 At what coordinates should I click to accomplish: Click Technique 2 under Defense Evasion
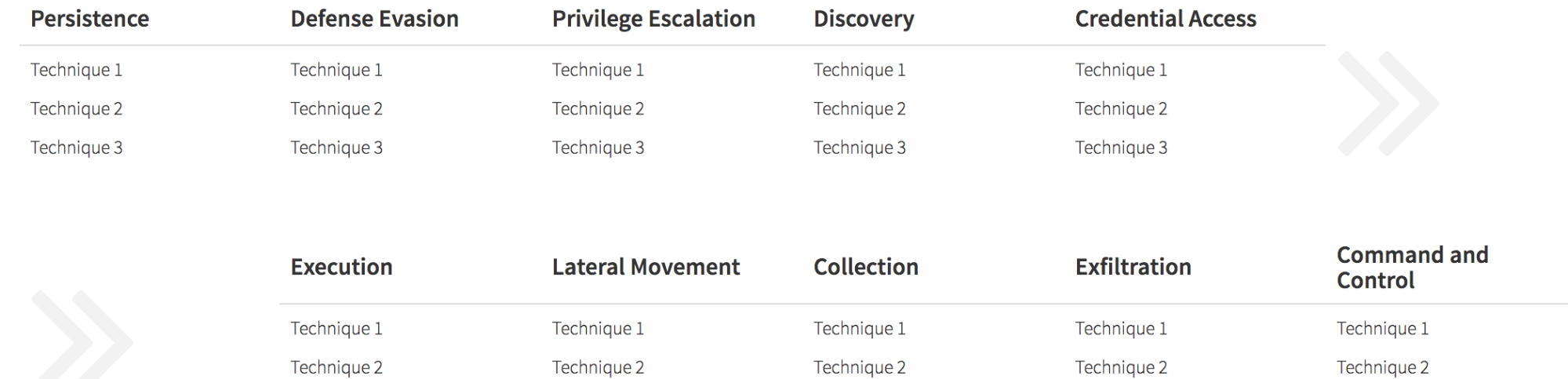point(337,108)
